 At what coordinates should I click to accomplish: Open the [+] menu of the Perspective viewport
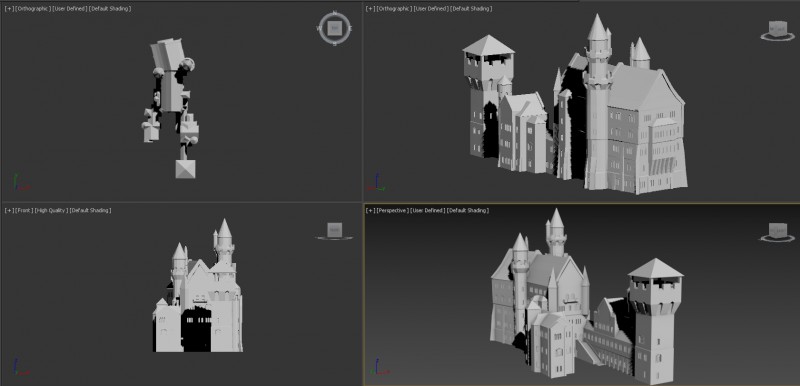click(x=371, y=210)
